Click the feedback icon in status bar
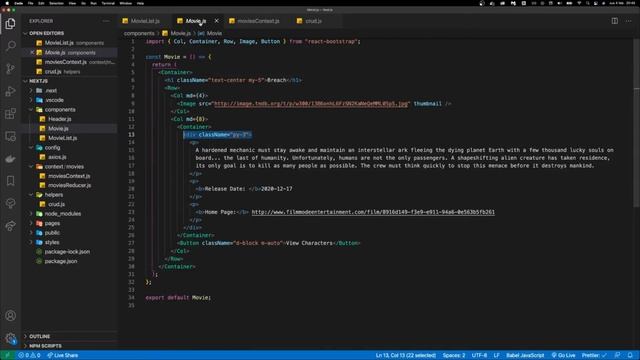 (x=618, y=356)
